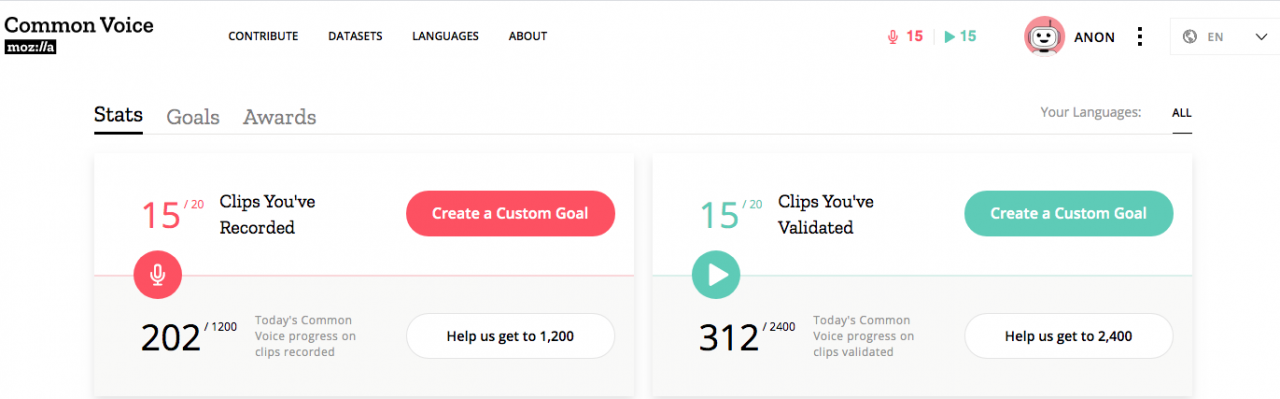
Task: Click the globe language icon
Action: point(1190,37)
